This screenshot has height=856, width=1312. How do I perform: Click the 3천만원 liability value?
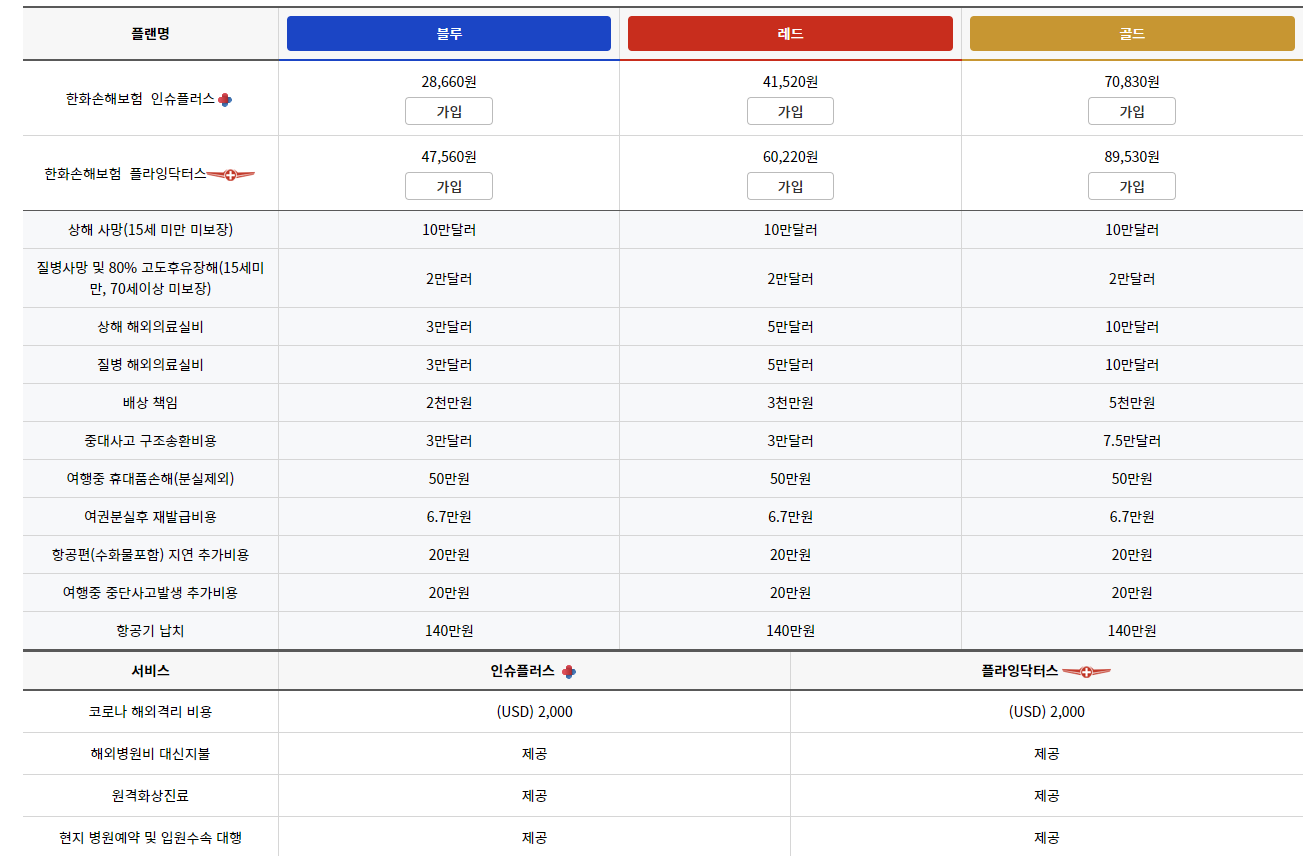790,402
